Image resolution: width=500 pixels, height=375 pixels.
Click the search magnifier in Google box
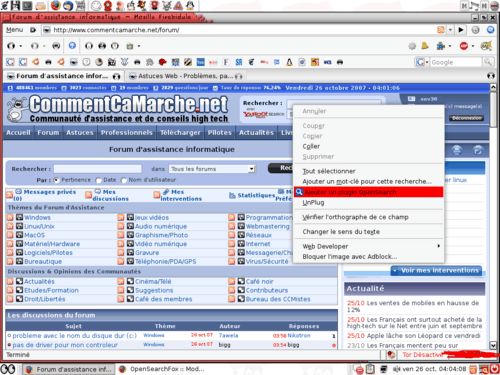488,62
